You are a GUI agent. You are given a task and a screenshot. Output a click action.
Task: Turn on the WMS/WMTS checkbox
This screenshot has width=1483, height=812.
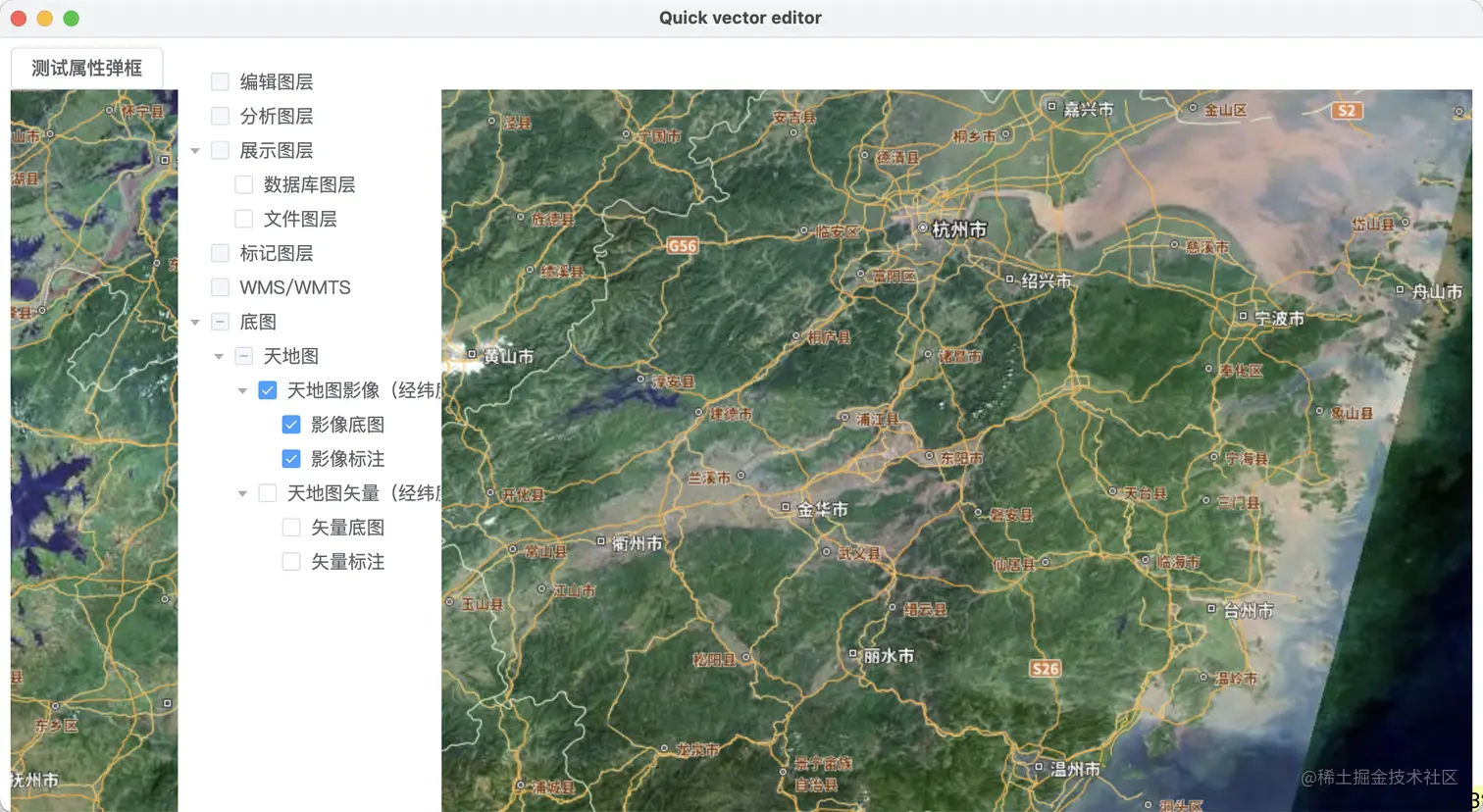(221, 287)
